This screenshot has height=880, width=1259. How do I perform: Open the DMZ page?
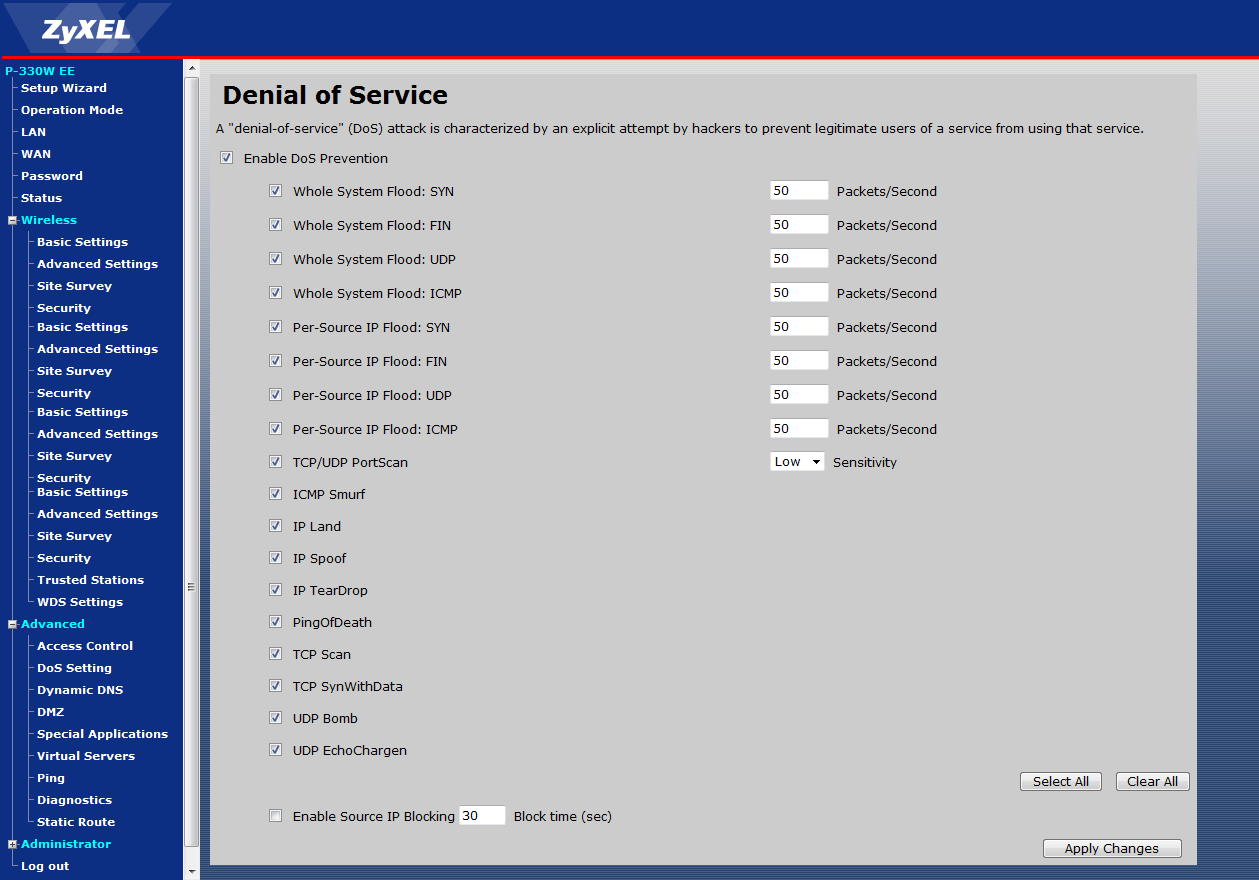50,712
